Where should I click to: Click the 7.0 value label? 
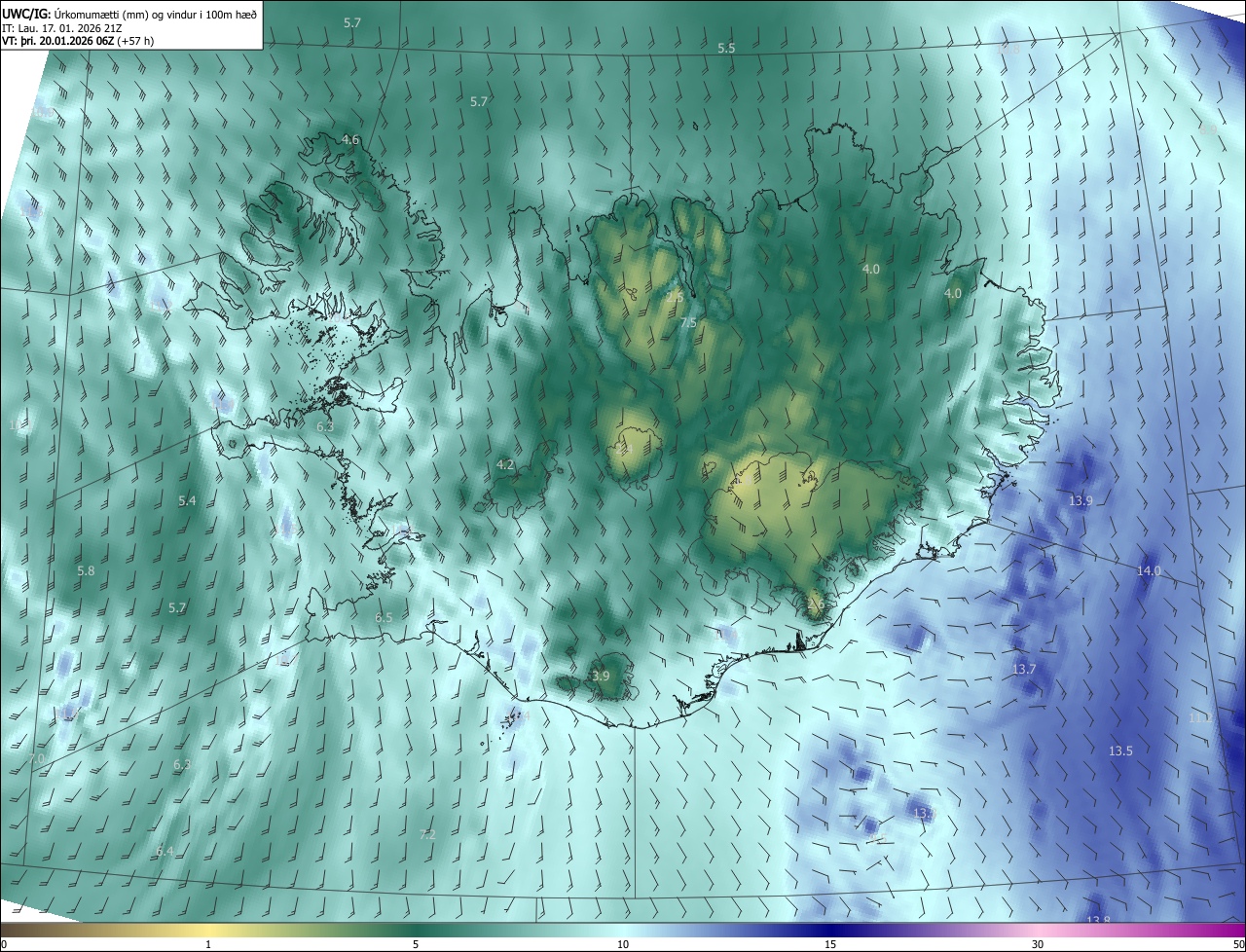(38, 757)
